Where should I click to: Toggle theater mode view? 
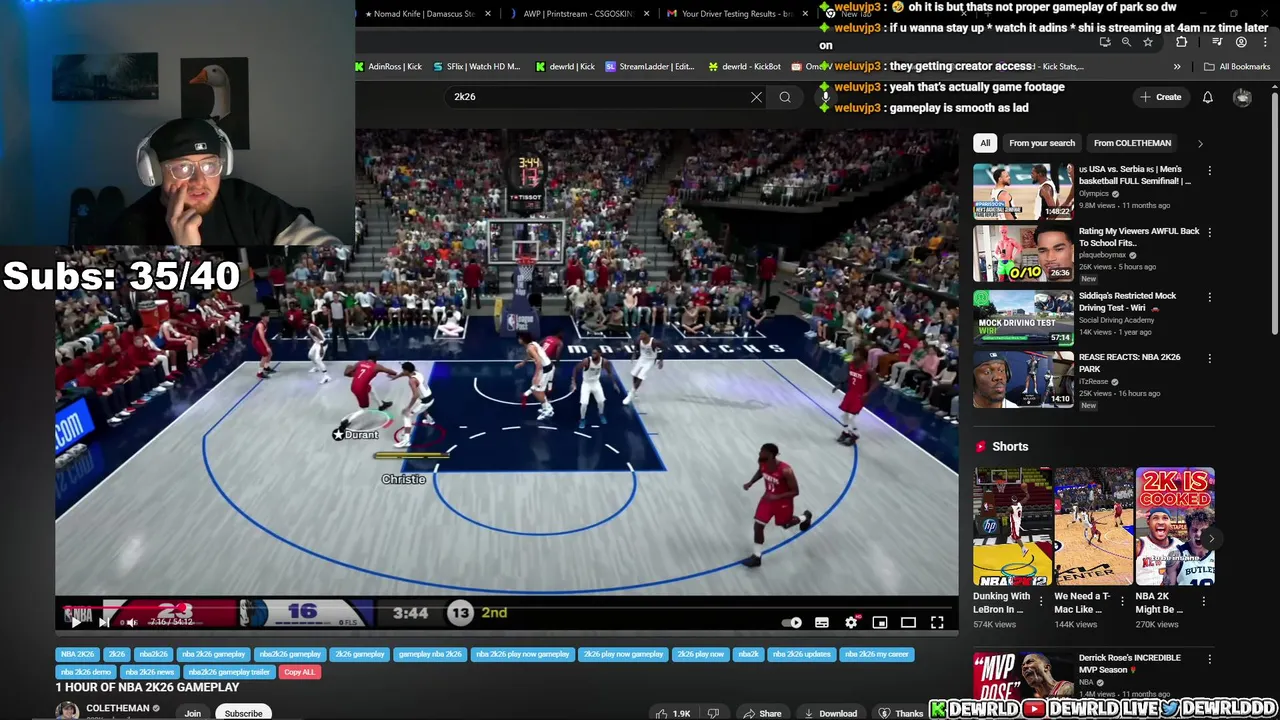click(908, 622)
